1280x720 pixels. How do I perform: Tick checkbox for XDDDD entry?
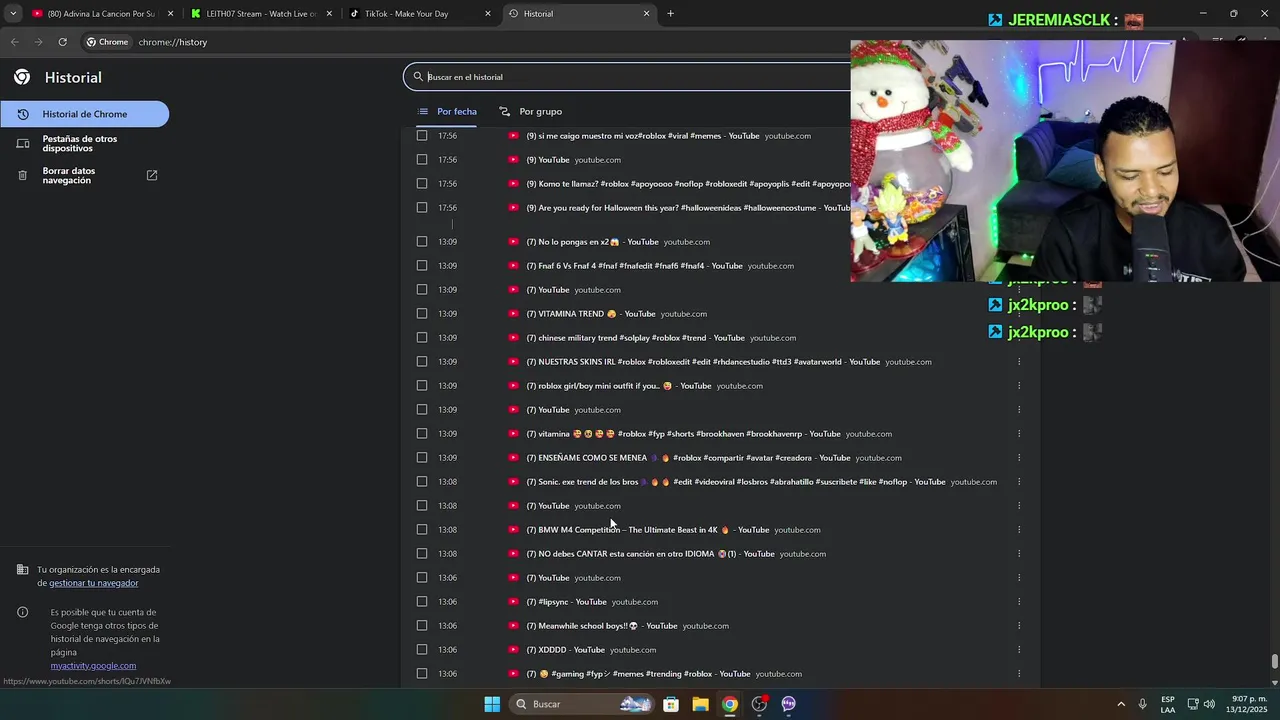[x=422, y=650]
